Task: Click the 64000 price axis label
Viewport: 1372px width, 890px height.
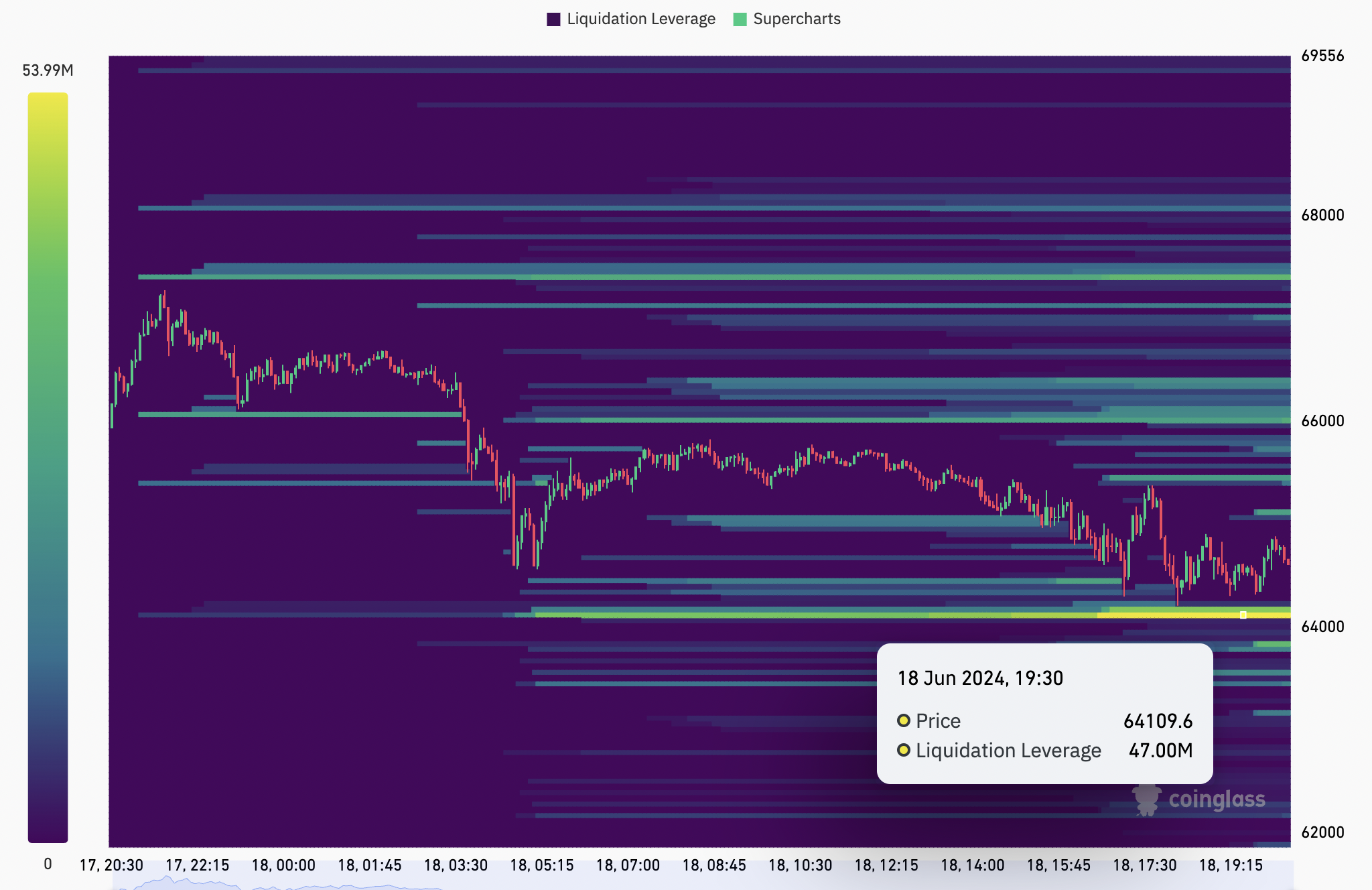Action: tap(1322, 627)
